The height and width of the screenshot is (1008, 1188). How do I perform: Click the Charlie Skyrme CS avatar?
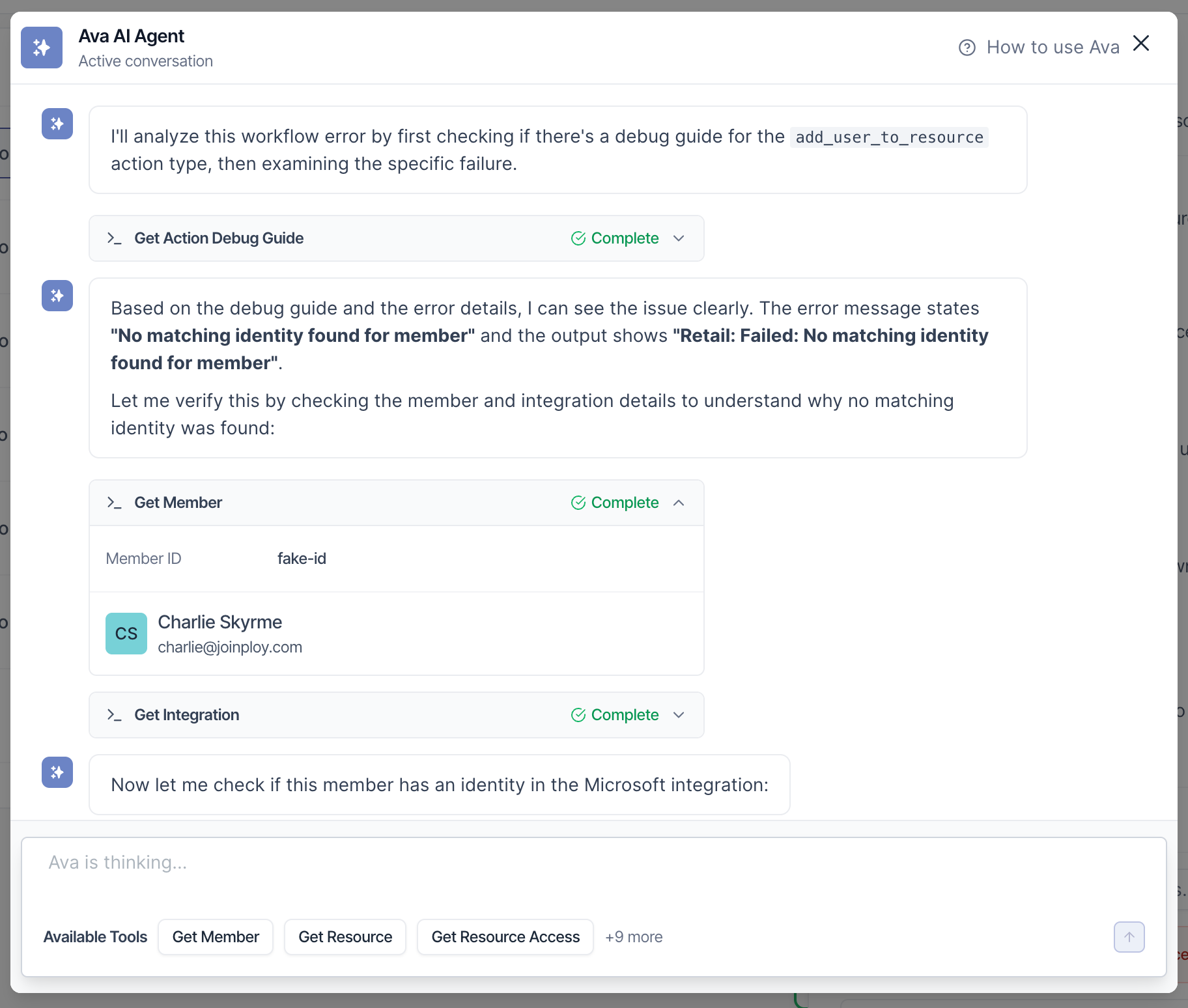pyautogui.click(x=126, y=634)
